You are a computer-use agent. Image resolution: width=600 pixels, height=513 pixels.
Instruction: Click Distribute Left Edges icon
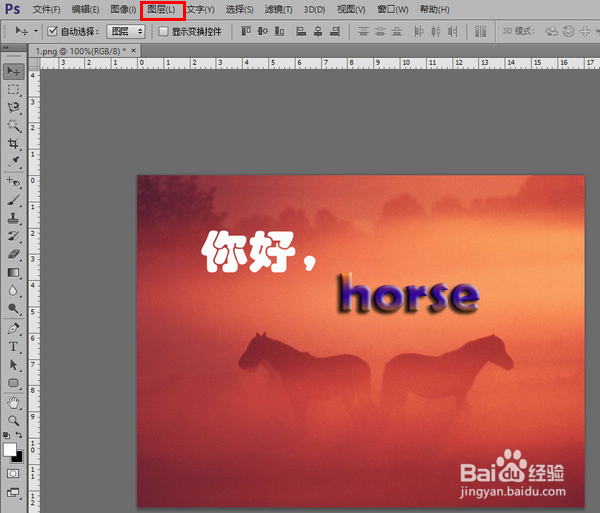[x=419, y=31]
